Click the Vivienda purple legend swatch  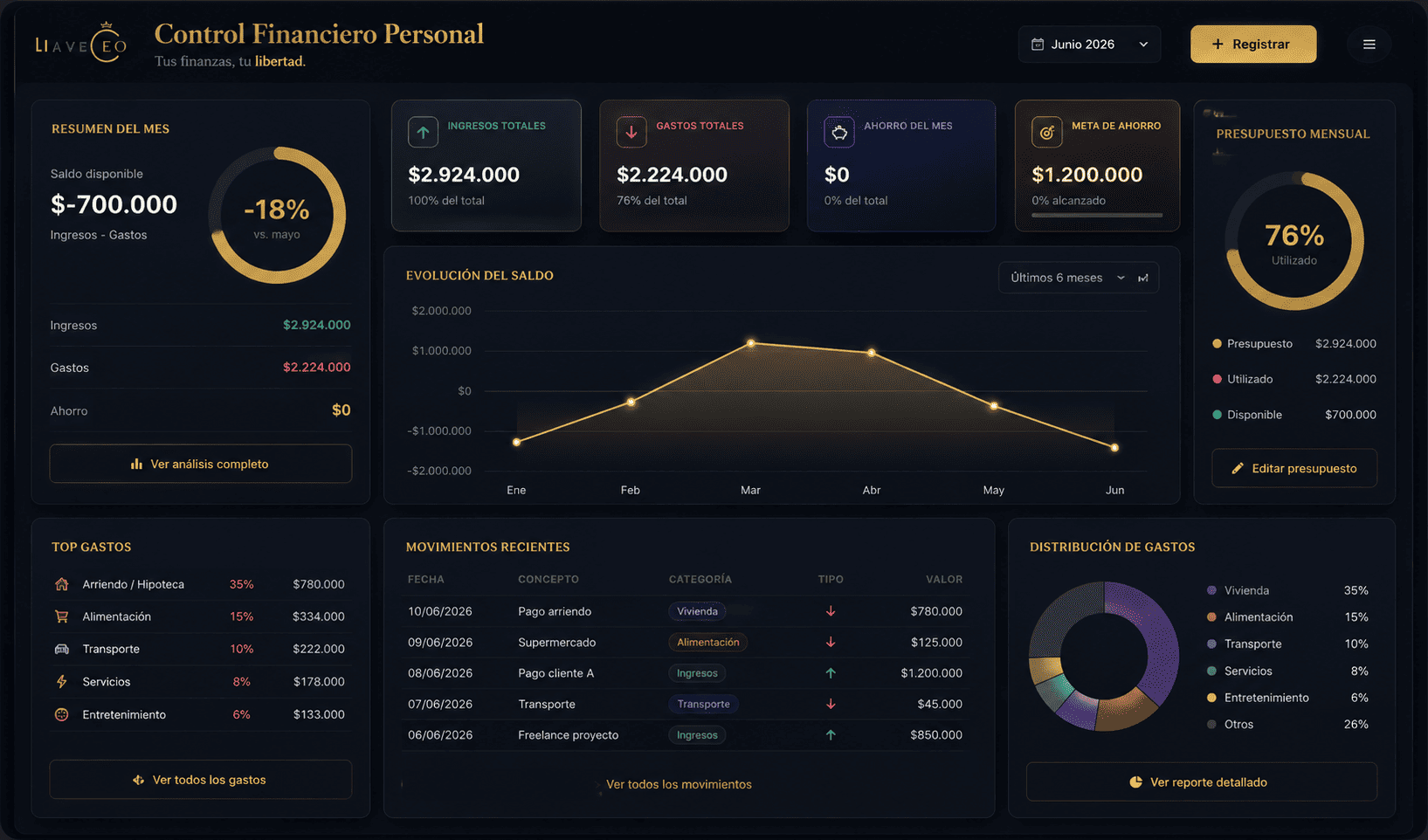pyautogui.click(x=1211, y=590)
